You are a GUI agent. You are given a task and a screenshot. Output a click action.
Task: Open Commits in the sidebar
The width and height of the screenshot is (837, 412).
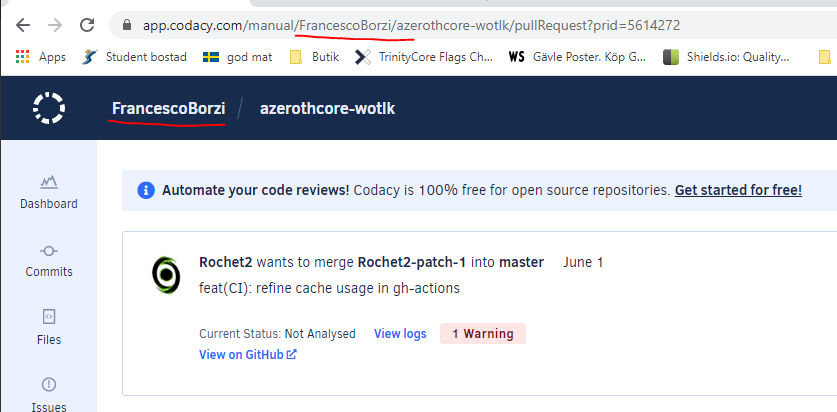pyautogui.click(x=49, y=260)
